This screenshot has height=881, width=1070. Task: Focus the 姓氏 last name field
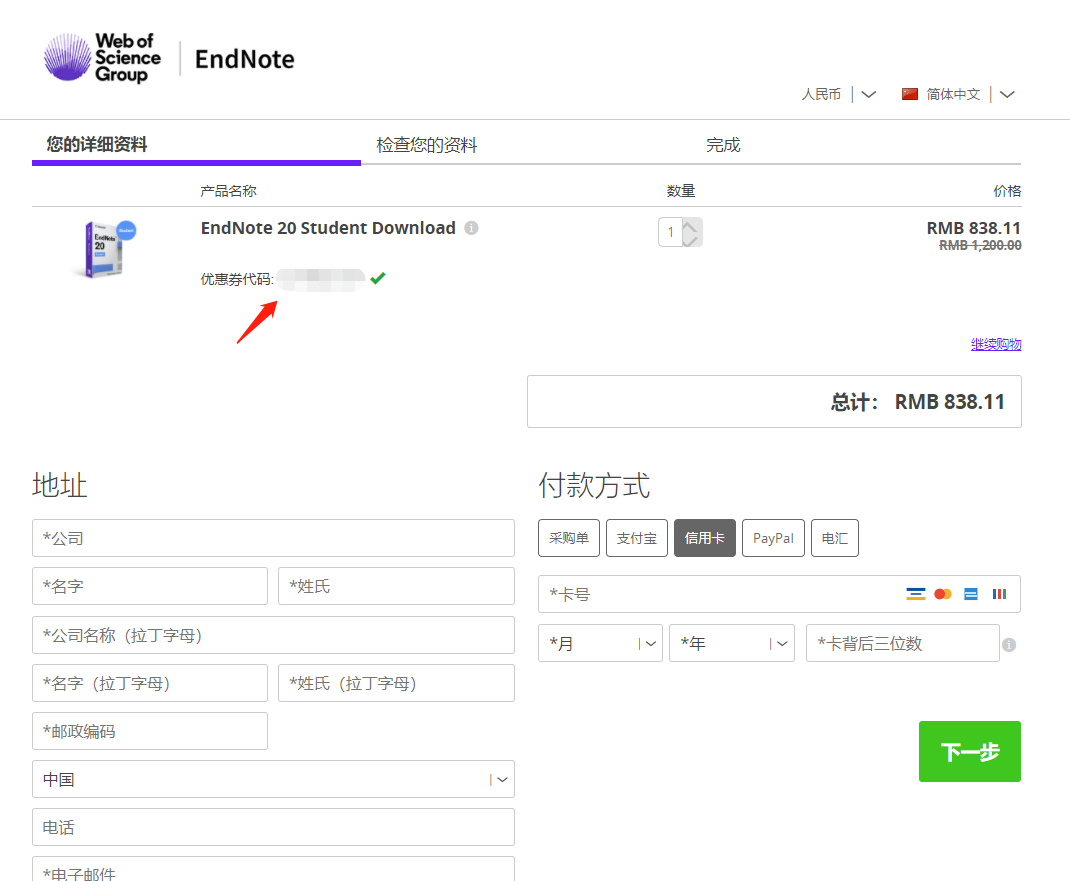tap(396, 586)
